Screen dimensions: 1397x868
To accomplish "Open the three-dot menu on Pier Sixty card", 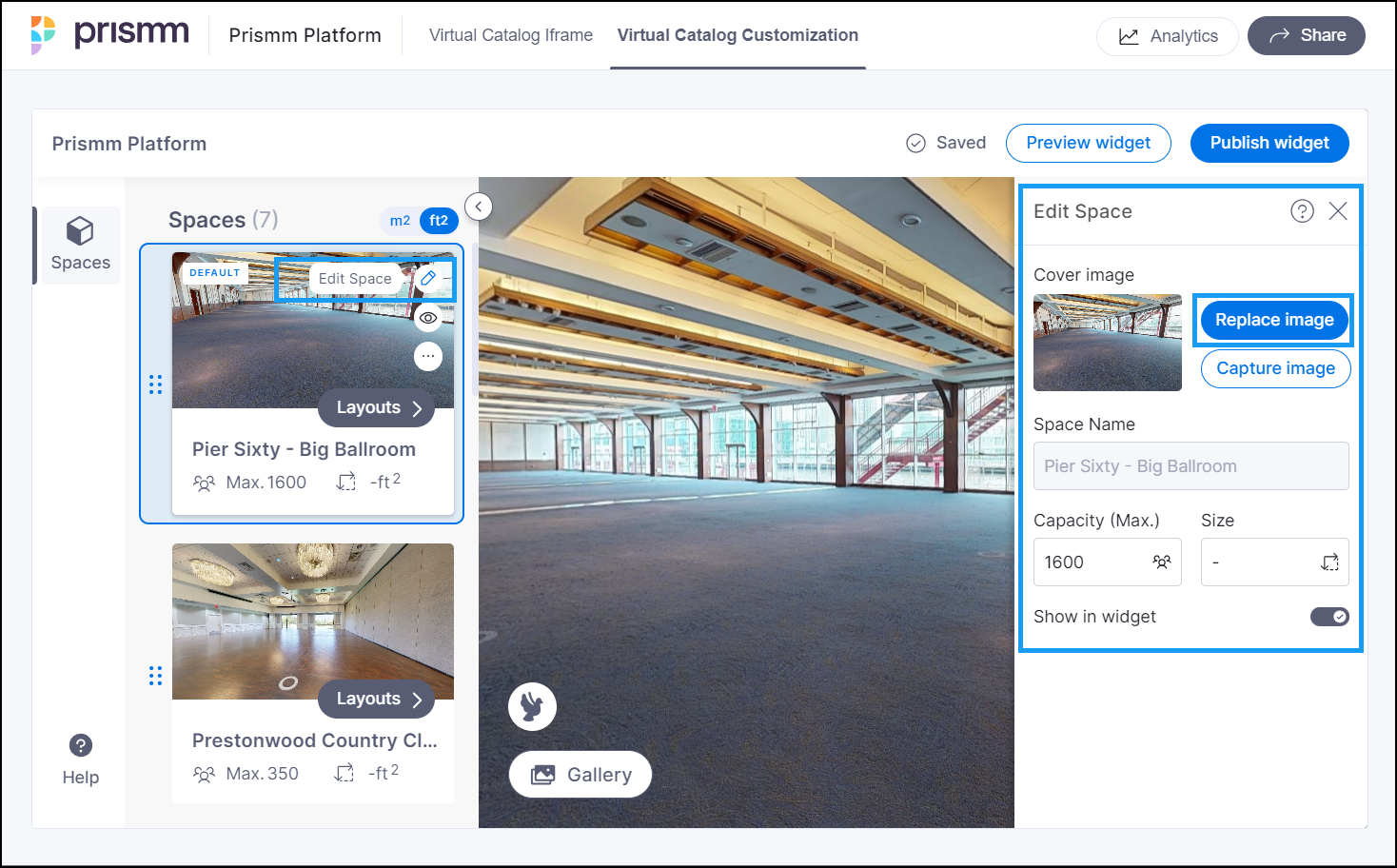I will click(428, 356).
